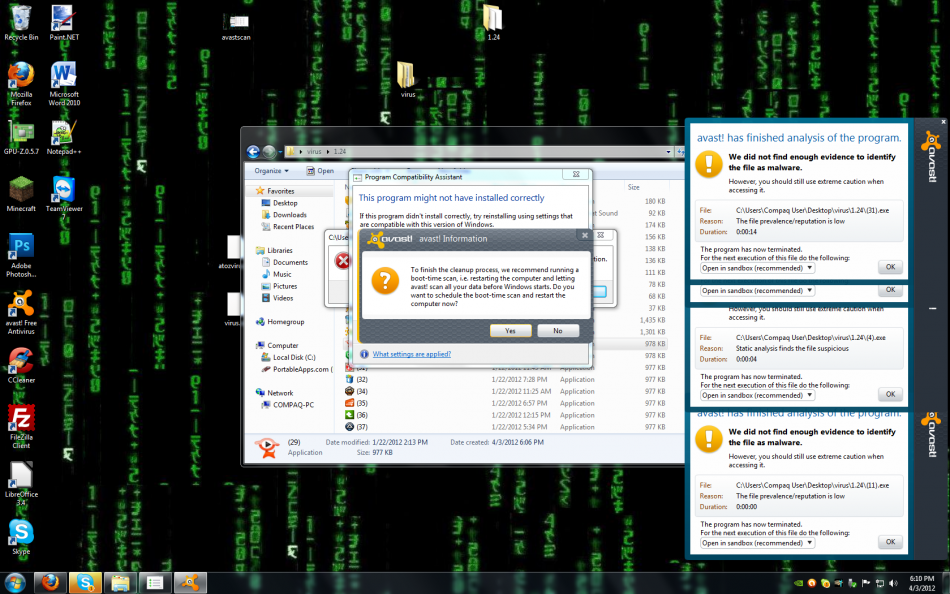Open the Windows Start menu
950x594 pixels.
15,583
